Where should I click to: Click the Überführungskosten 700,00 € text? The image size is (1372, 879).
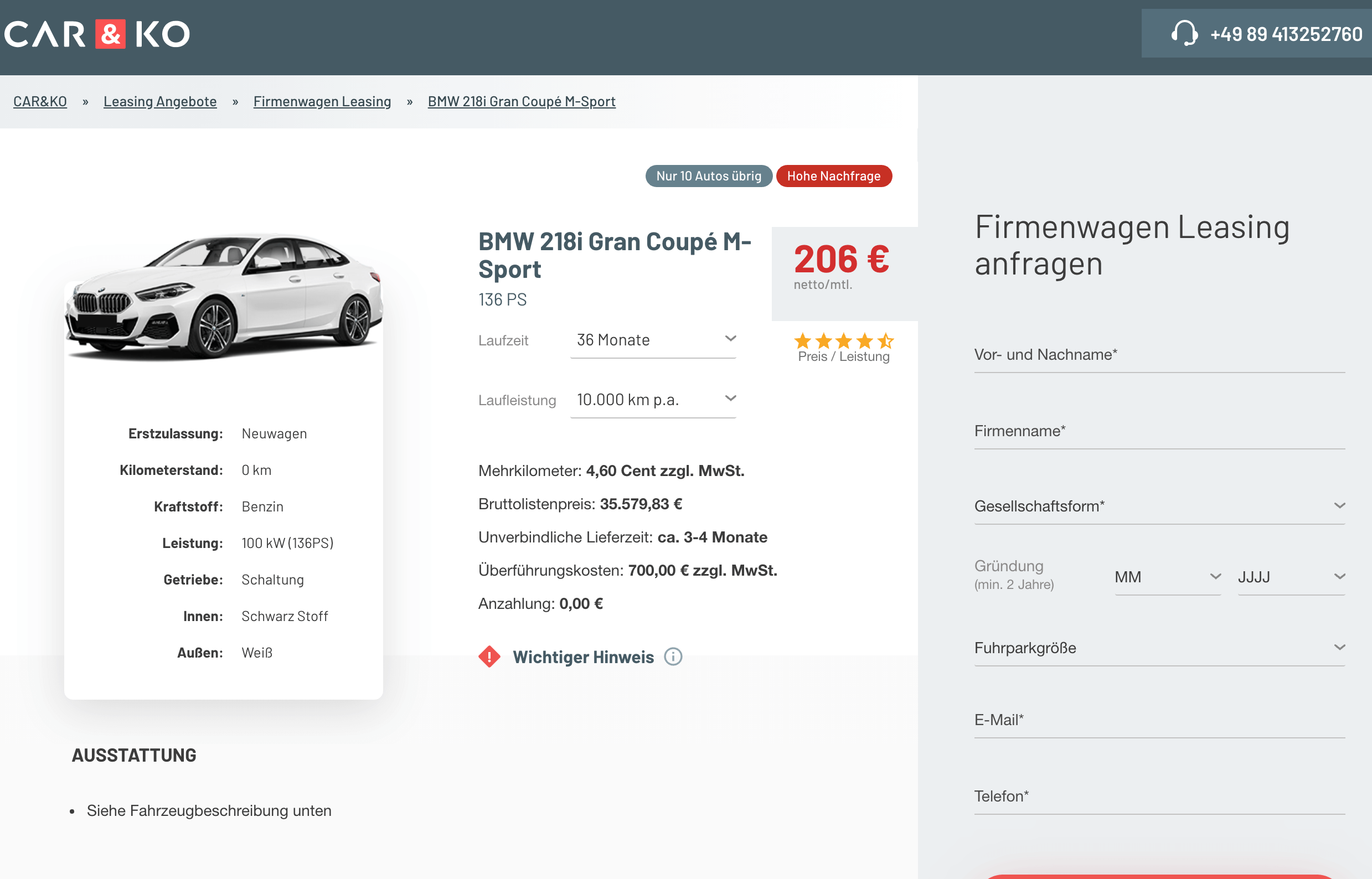627,570
